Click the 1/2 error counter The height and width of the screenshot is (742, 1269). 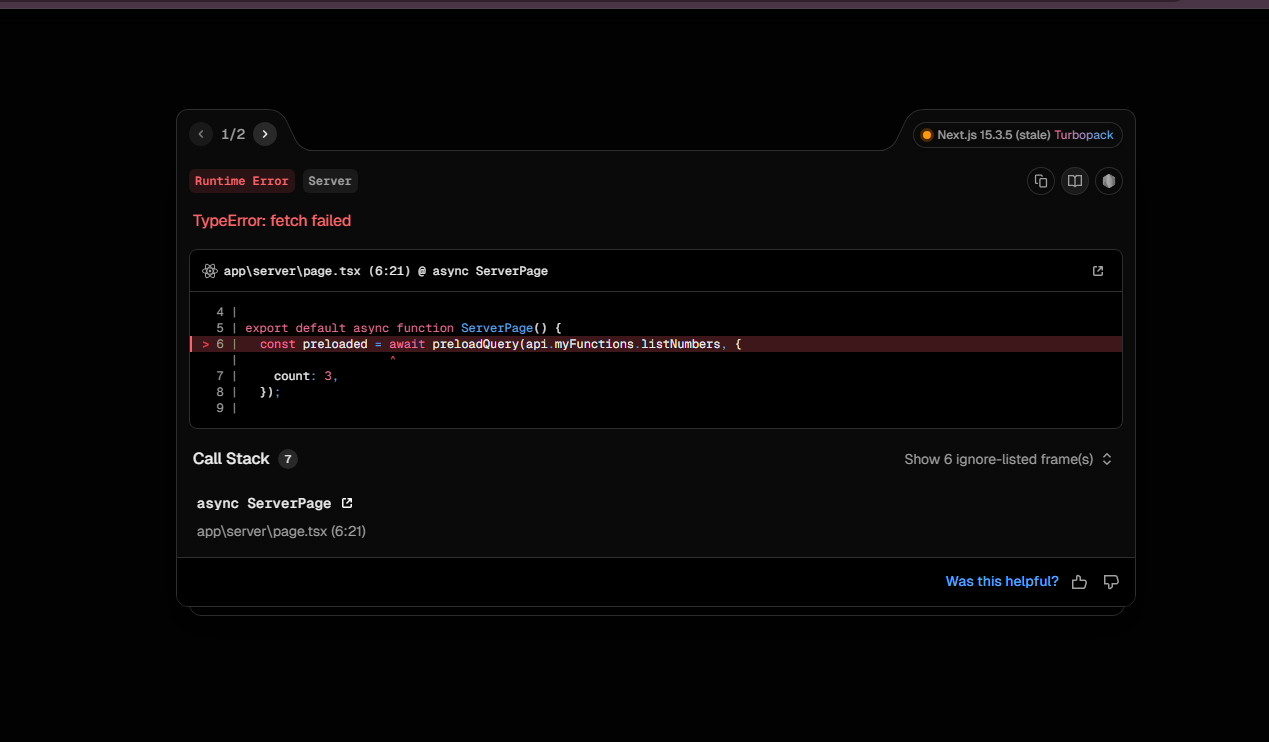pos(233,134)
